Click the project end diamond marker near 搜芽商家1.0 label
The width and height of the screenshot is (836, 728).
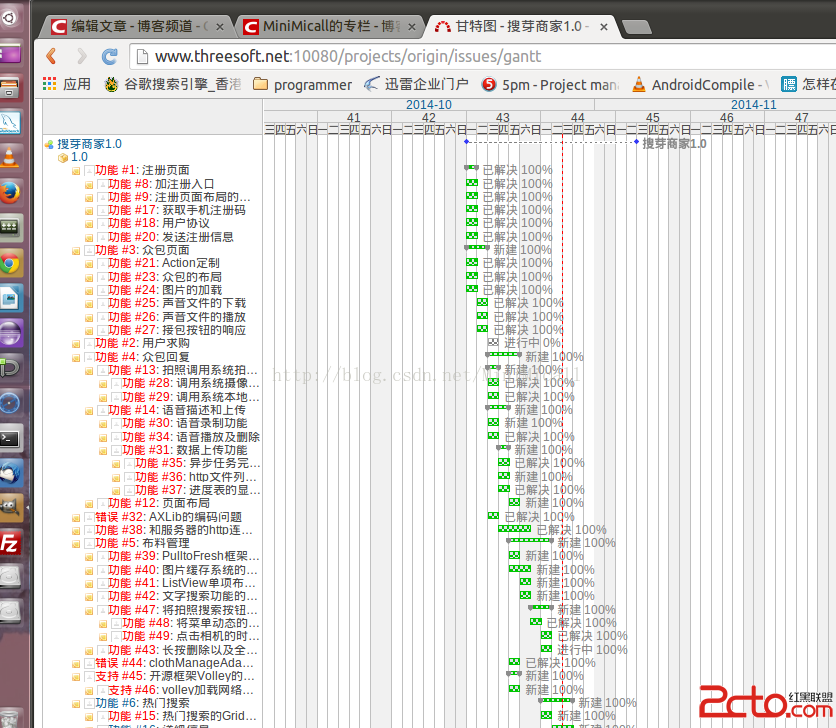point(636,142)
